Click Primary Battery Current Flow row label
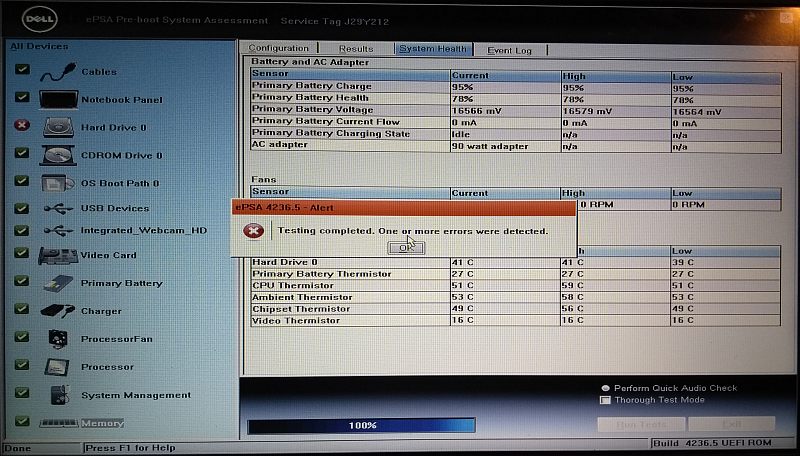This screenshot has width=800, height=456. 326,121
